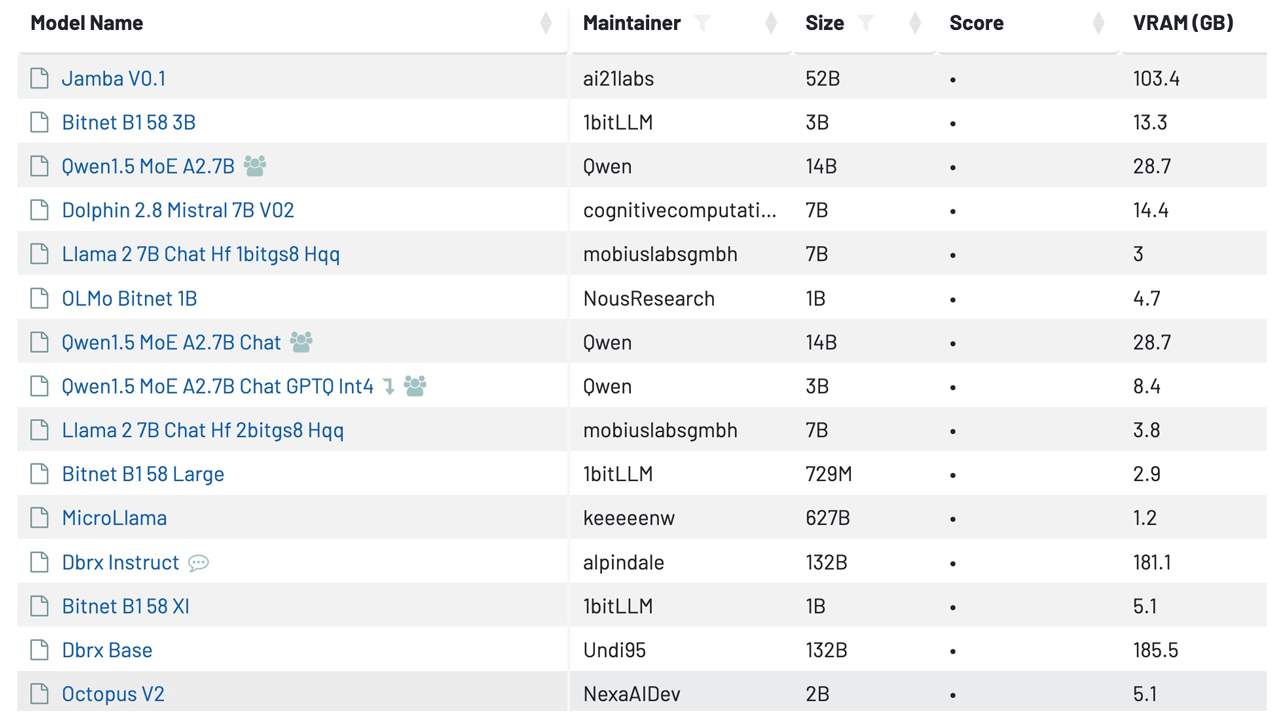The image size is (1280, 720).
Task: Click the file icon beside Octopus V2
Action: (x=40, y=694)
